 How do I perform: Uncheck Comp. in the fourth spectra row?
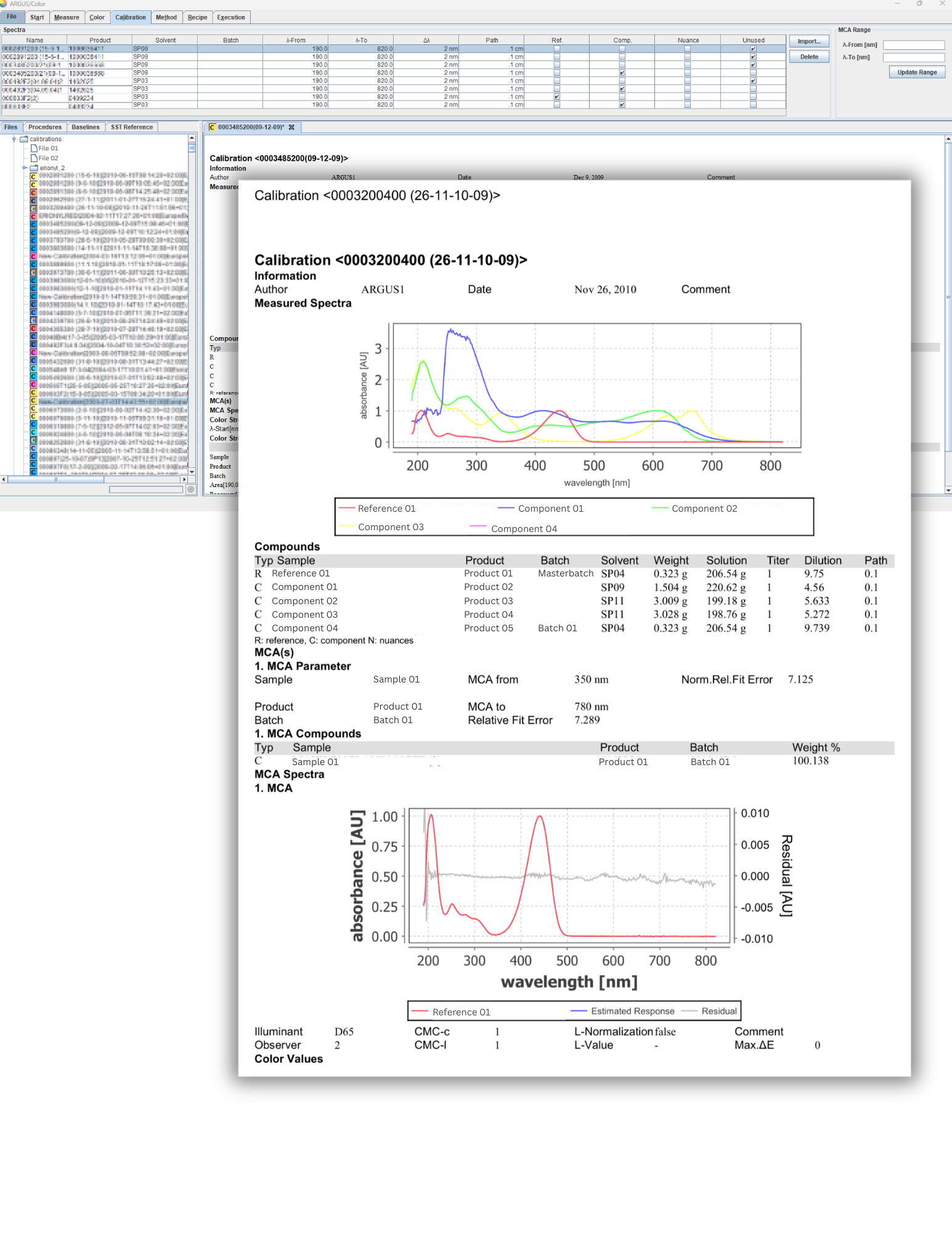click(x=622, y=73)
